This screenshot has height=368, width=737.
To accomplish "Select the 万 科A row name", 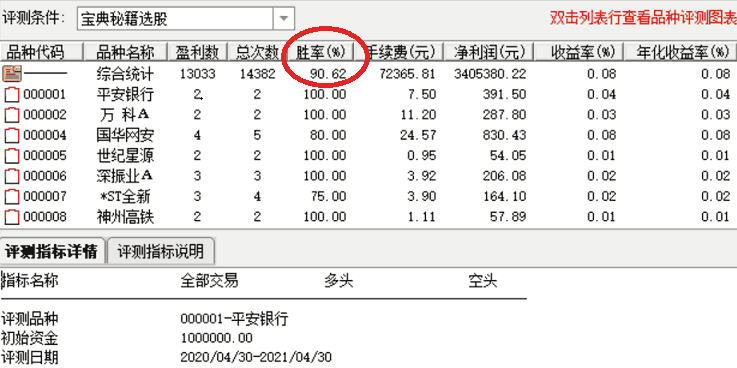I will click(x=126, y=115).
